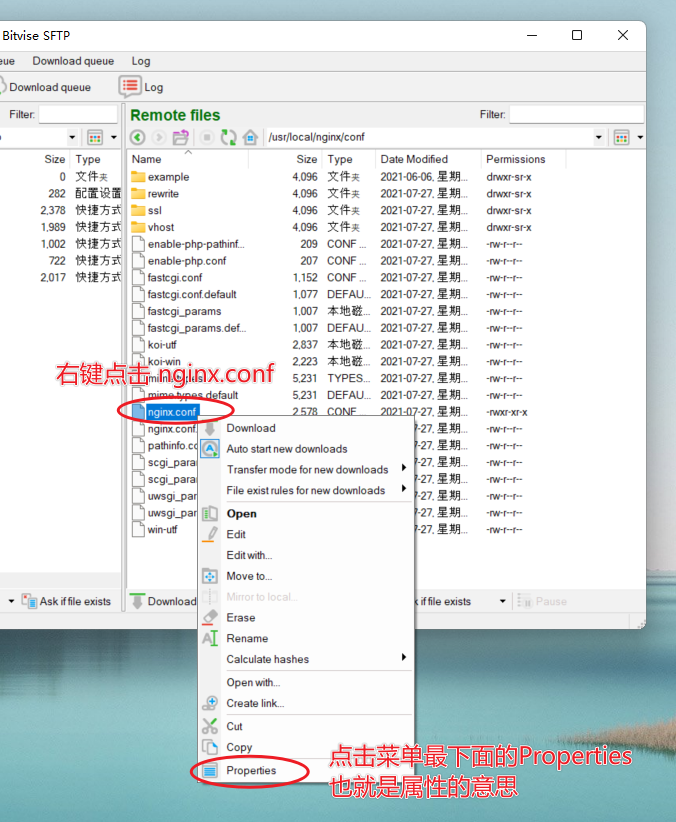The width and height of the screenshot is (676, 822).
Task: Choose Download from the context menu
Action: [306, 428]
